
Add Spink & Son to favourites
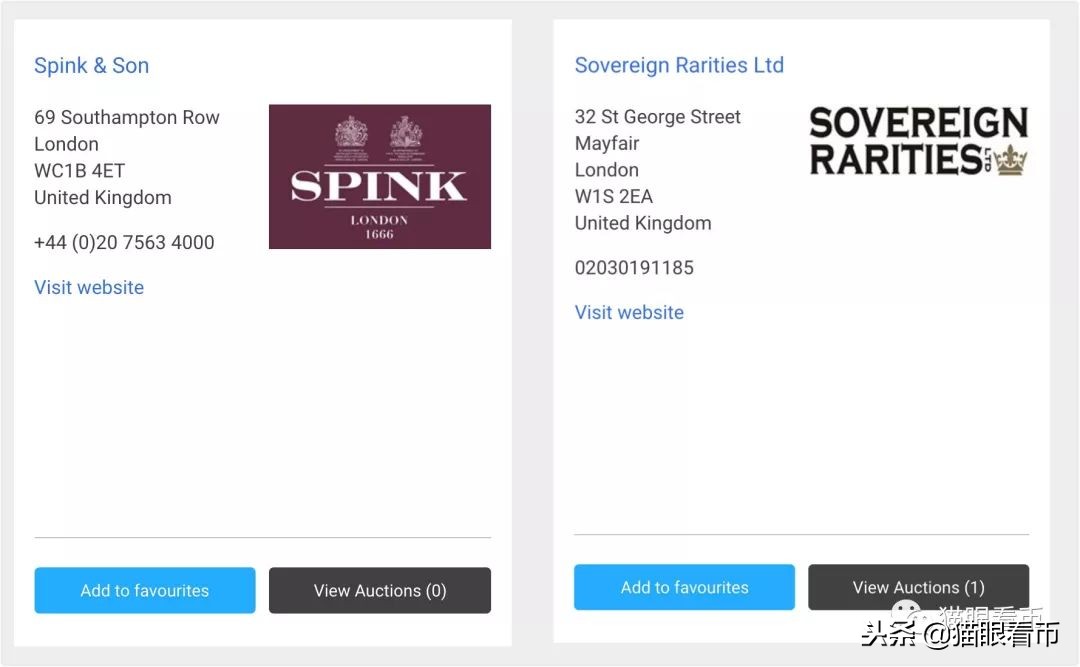(x=145, y=590)
